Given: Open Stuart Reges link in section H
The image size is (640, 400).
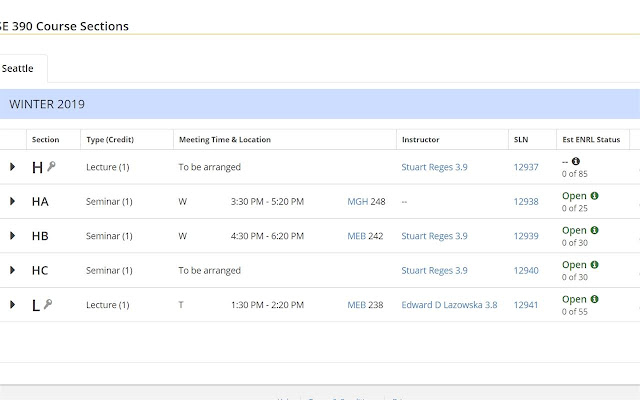Looking at the screenshot, I should (434, 167).
